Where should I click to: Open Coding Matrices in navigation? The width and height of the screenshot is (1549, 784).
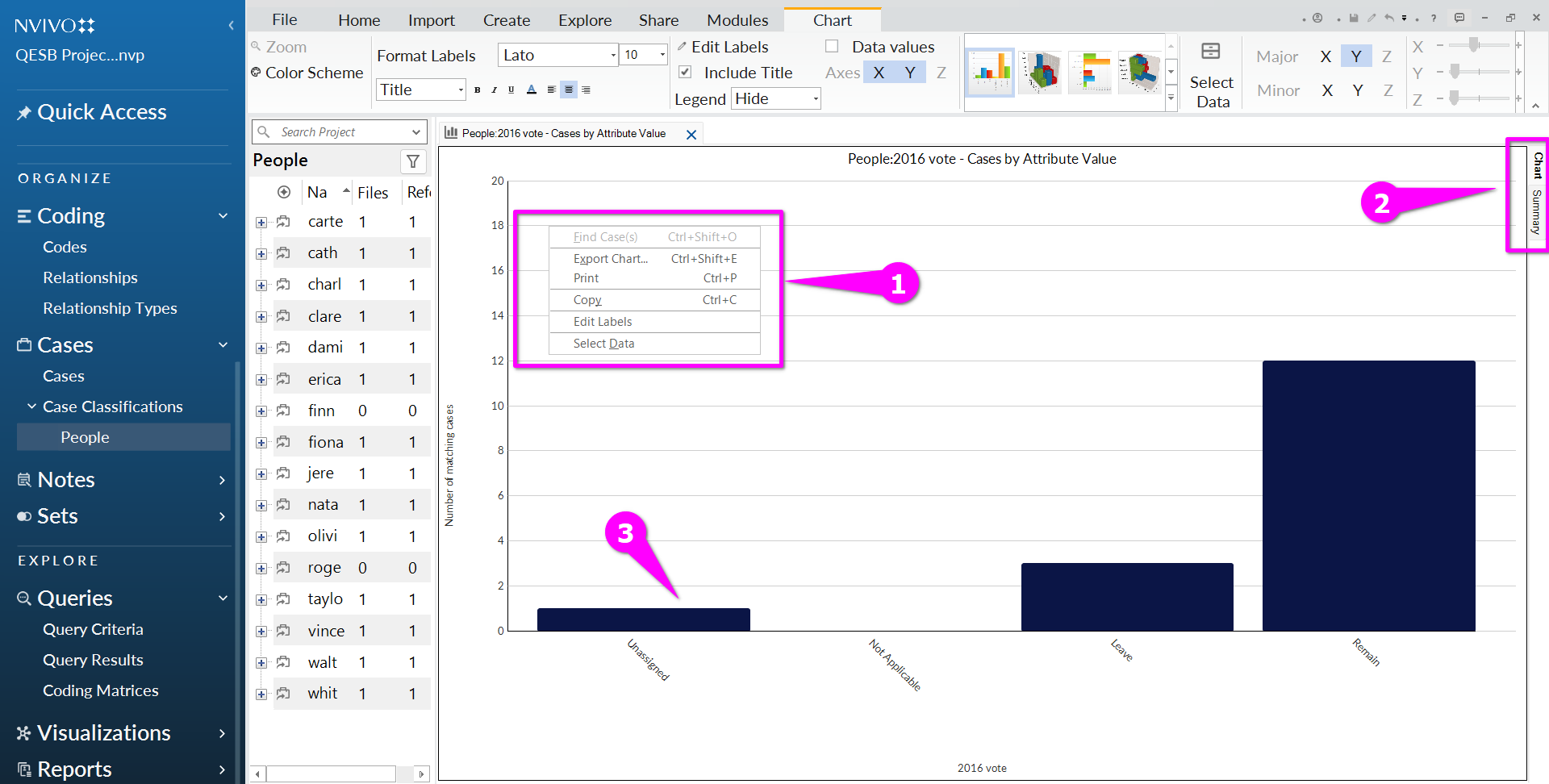pyautogui.click(x=100, y=690)
